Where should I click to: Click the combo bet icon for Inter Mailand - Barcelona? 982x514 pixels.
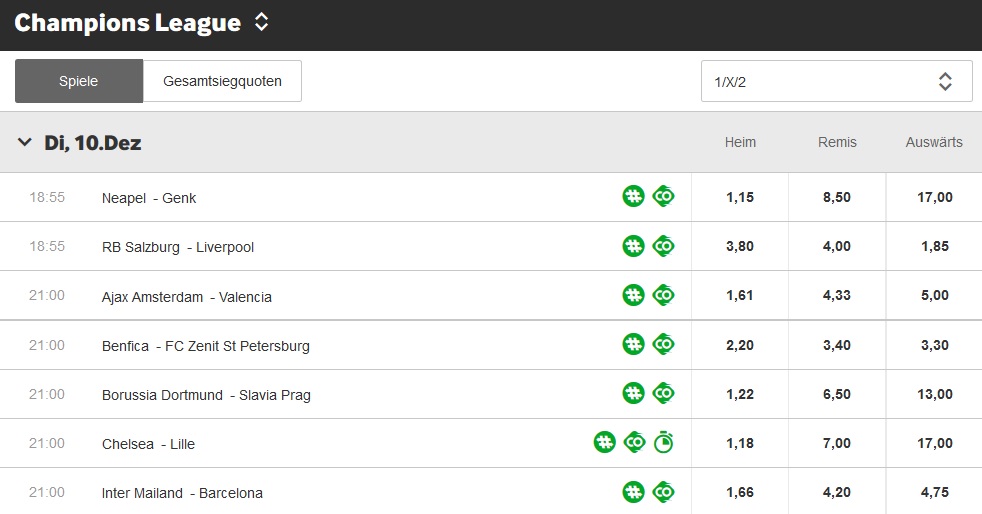(x=663, y=492)
